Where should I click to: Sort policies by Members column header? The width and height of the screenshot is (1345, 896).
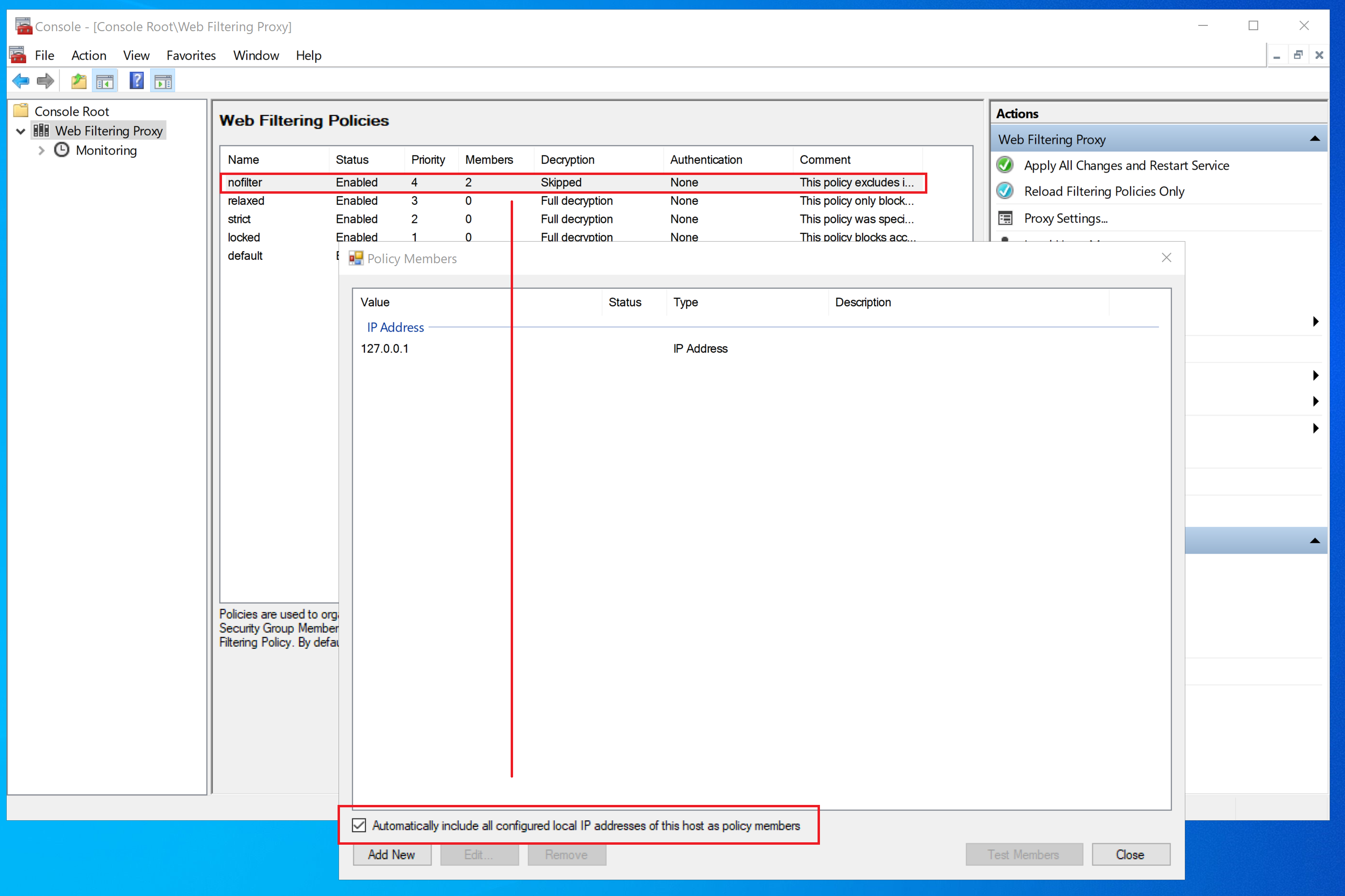(496, 160)
